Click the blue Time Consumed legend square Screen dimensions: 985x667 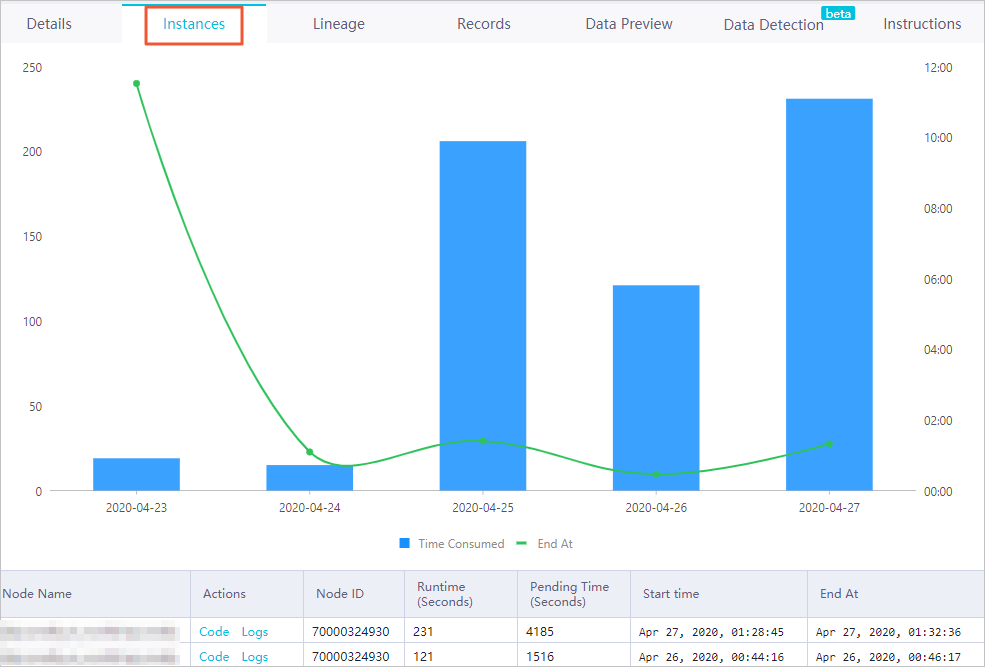tap(405, 543)
